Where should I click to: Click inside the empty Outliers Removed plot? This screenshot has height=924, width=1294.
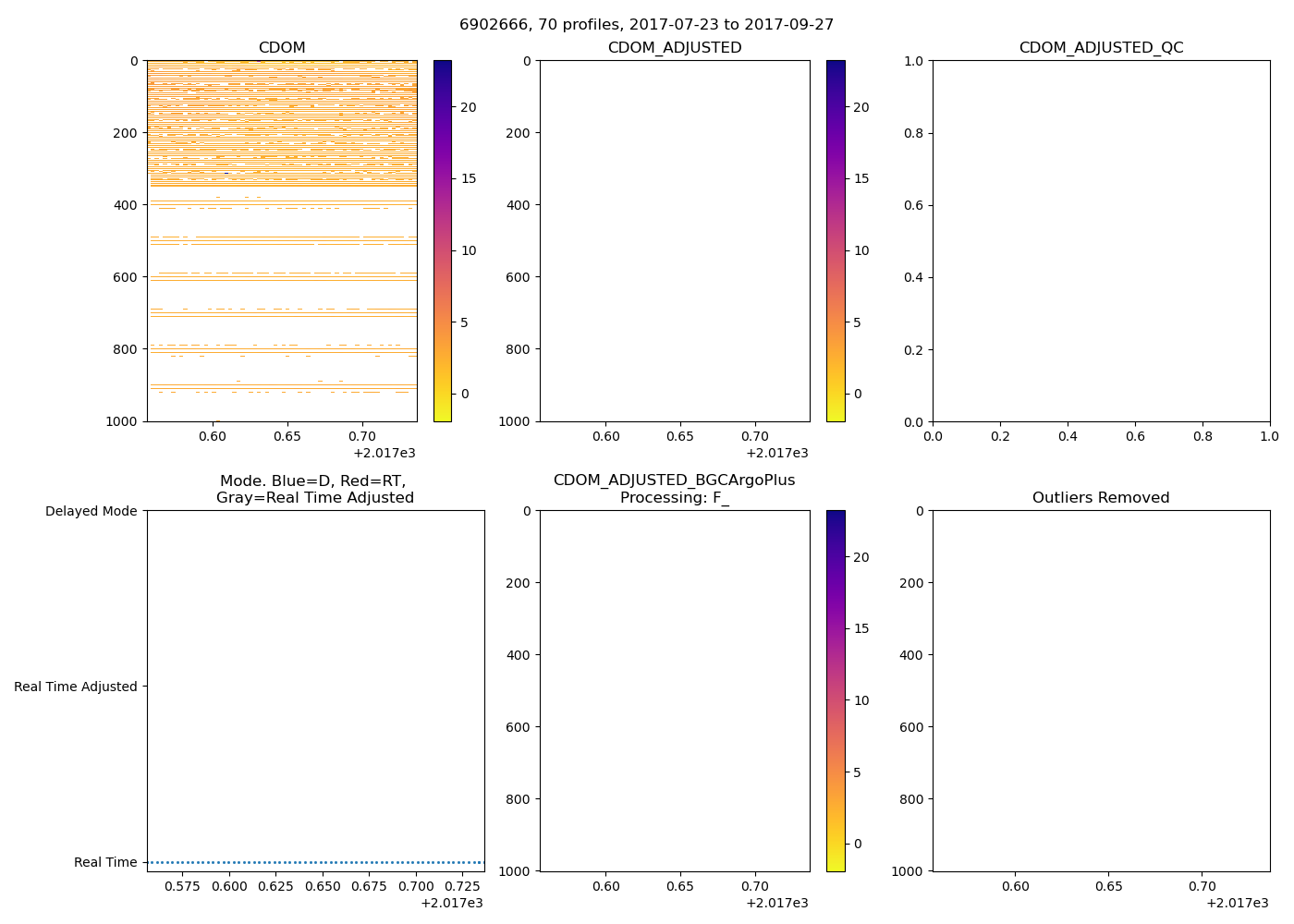click(1101, 690)
